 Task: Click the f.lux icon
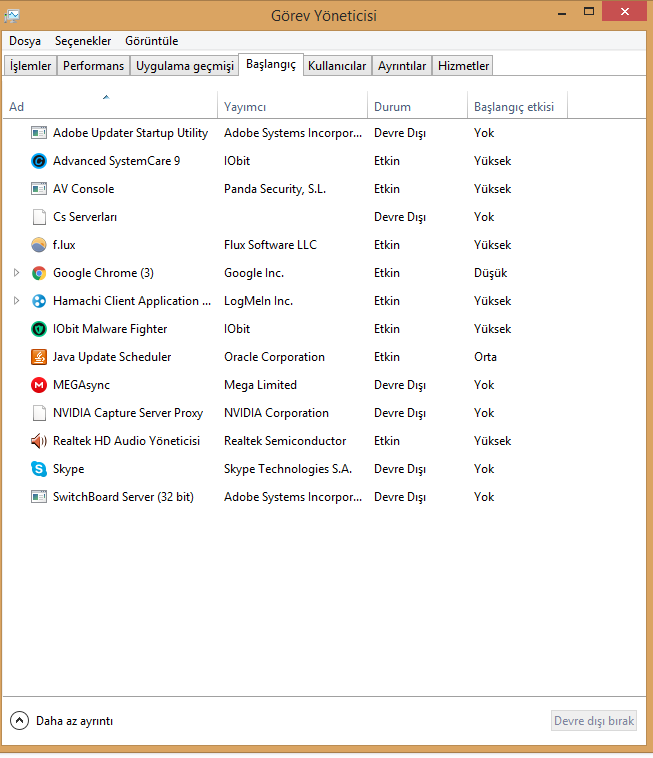pos(39,245)
